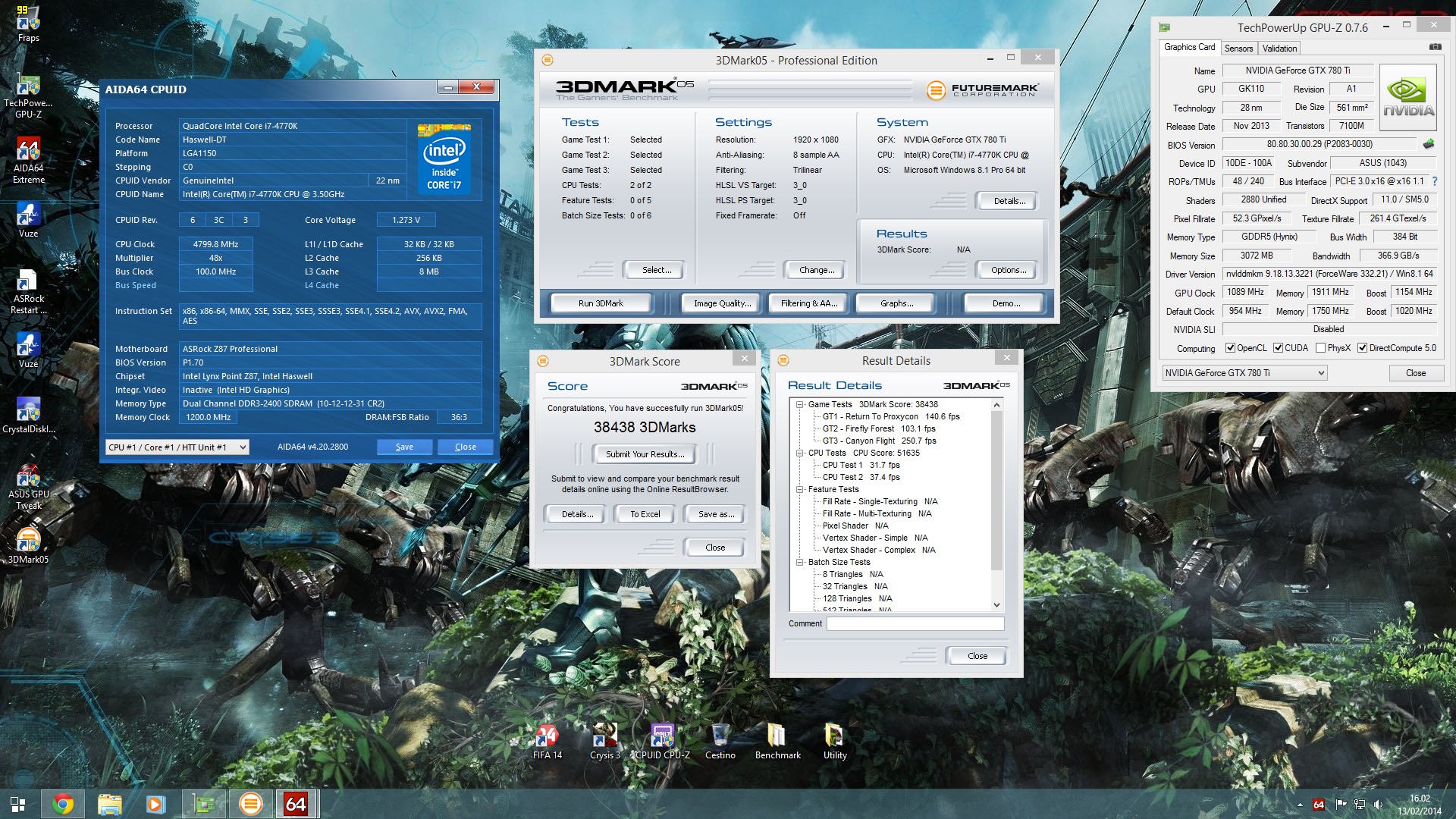Open ASRock Restart desktop shortcut

[x=28, y=292]
